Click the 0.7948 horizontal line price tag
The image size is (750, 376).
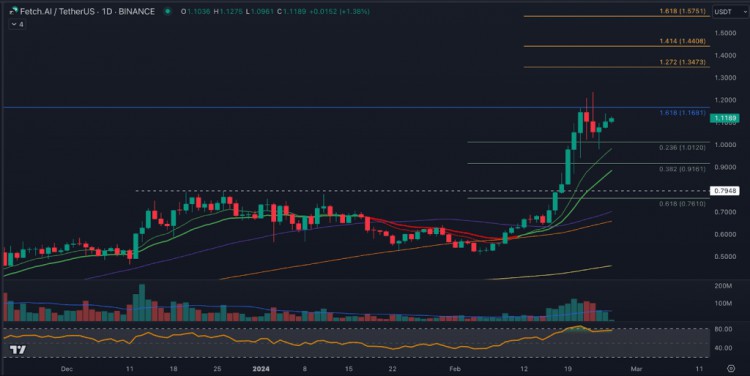point(724,191)
